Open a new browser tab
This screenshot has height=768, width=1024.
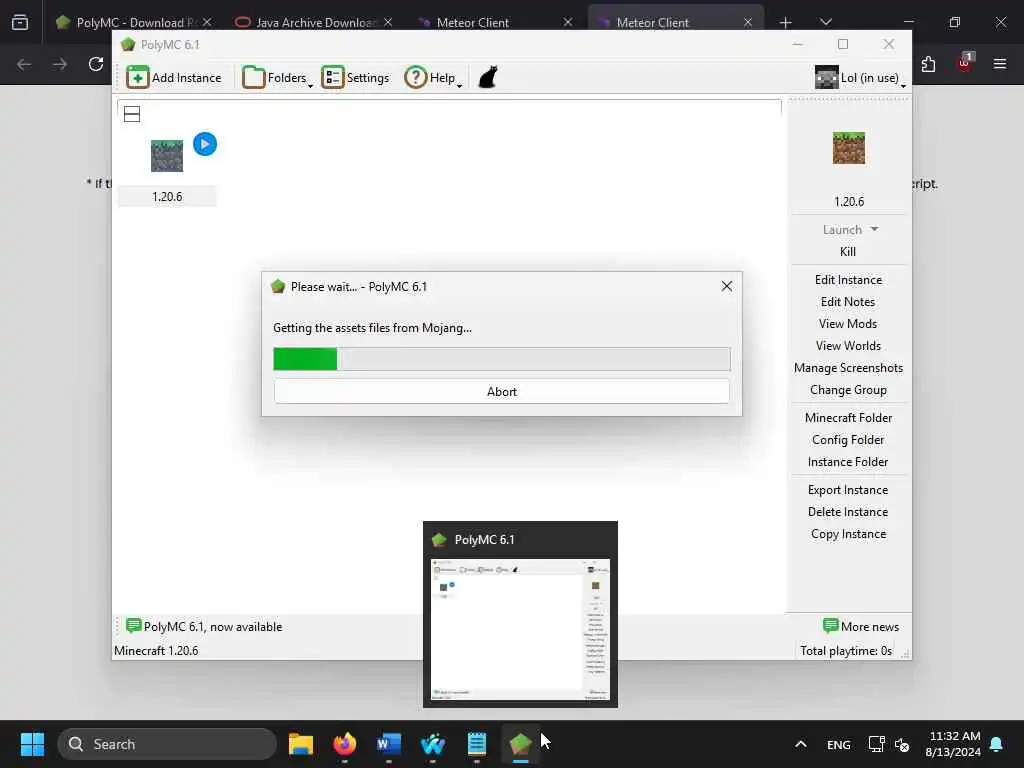786,22
